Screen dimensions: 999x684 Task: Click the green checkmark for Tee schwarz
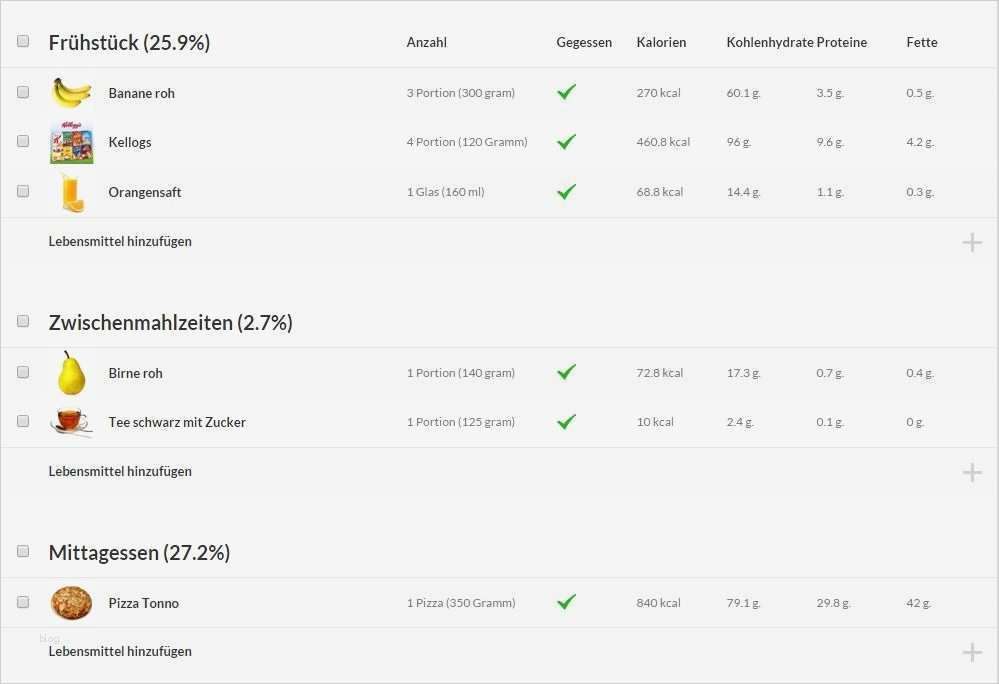coord(566,421)
